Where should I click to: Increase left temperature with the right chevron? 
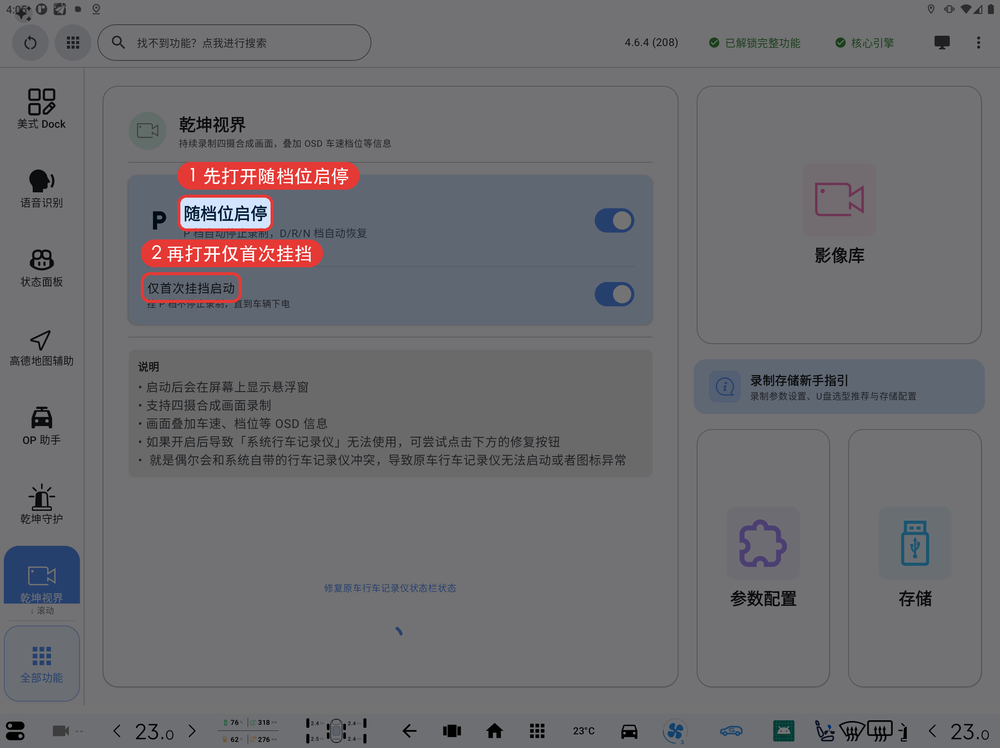(x=192, y=731)
